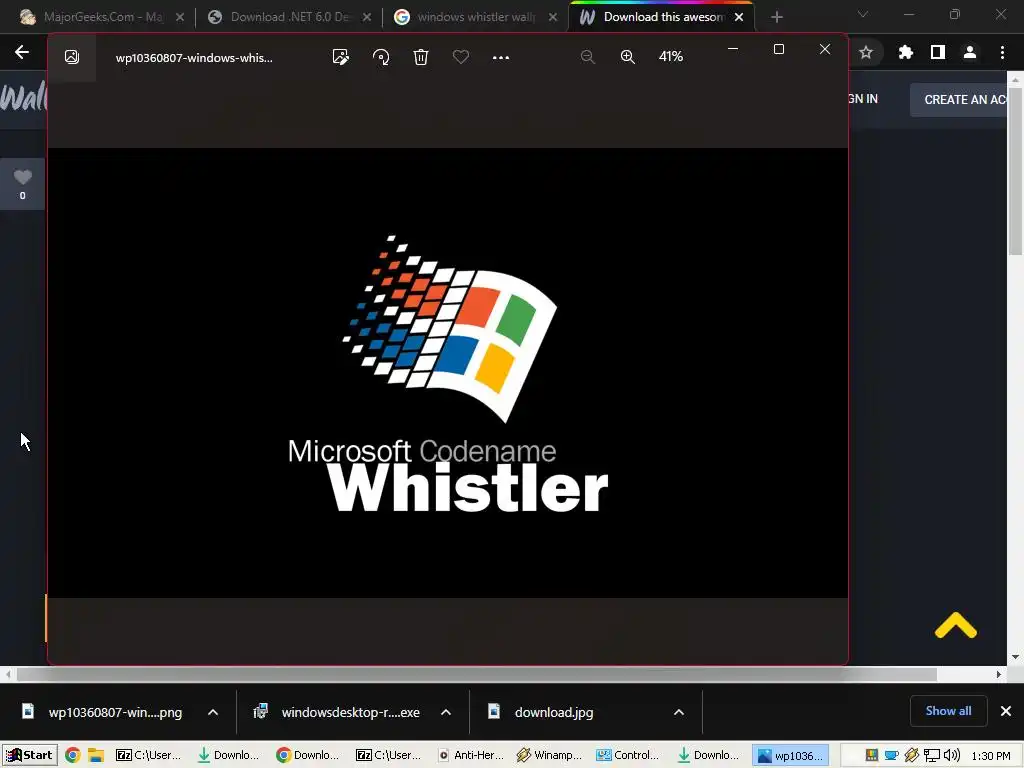The height and width of the screenshot is (768, 1024).
Task: Switch to Winamp taskbar window
Action: point(549,755)
